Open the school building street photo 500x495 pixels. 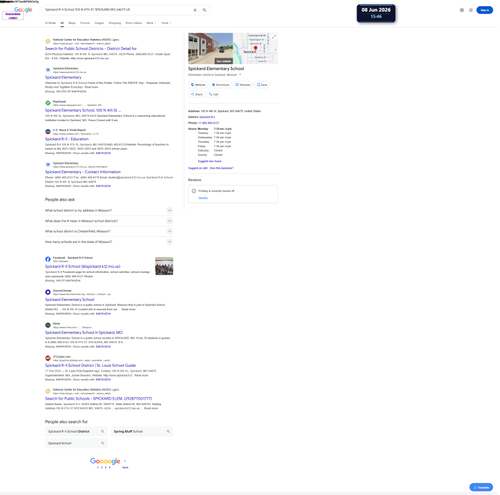click(210, 48)
